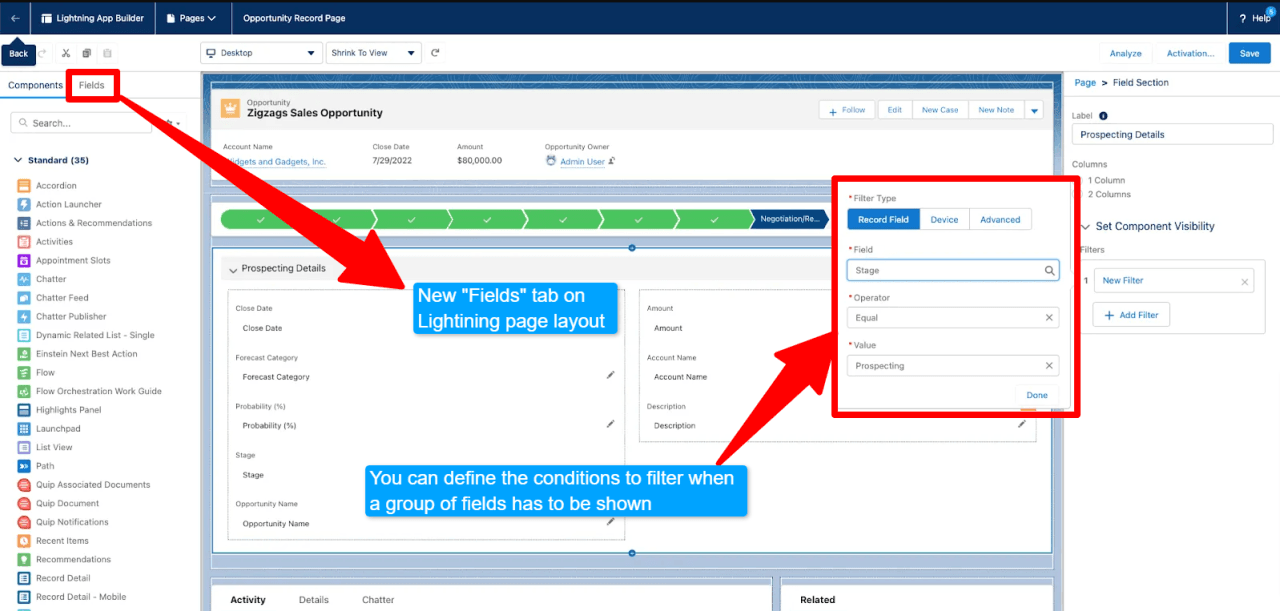Open the Desktop form factor dropdown
The image size is (1280, 611).
(260, 53)
